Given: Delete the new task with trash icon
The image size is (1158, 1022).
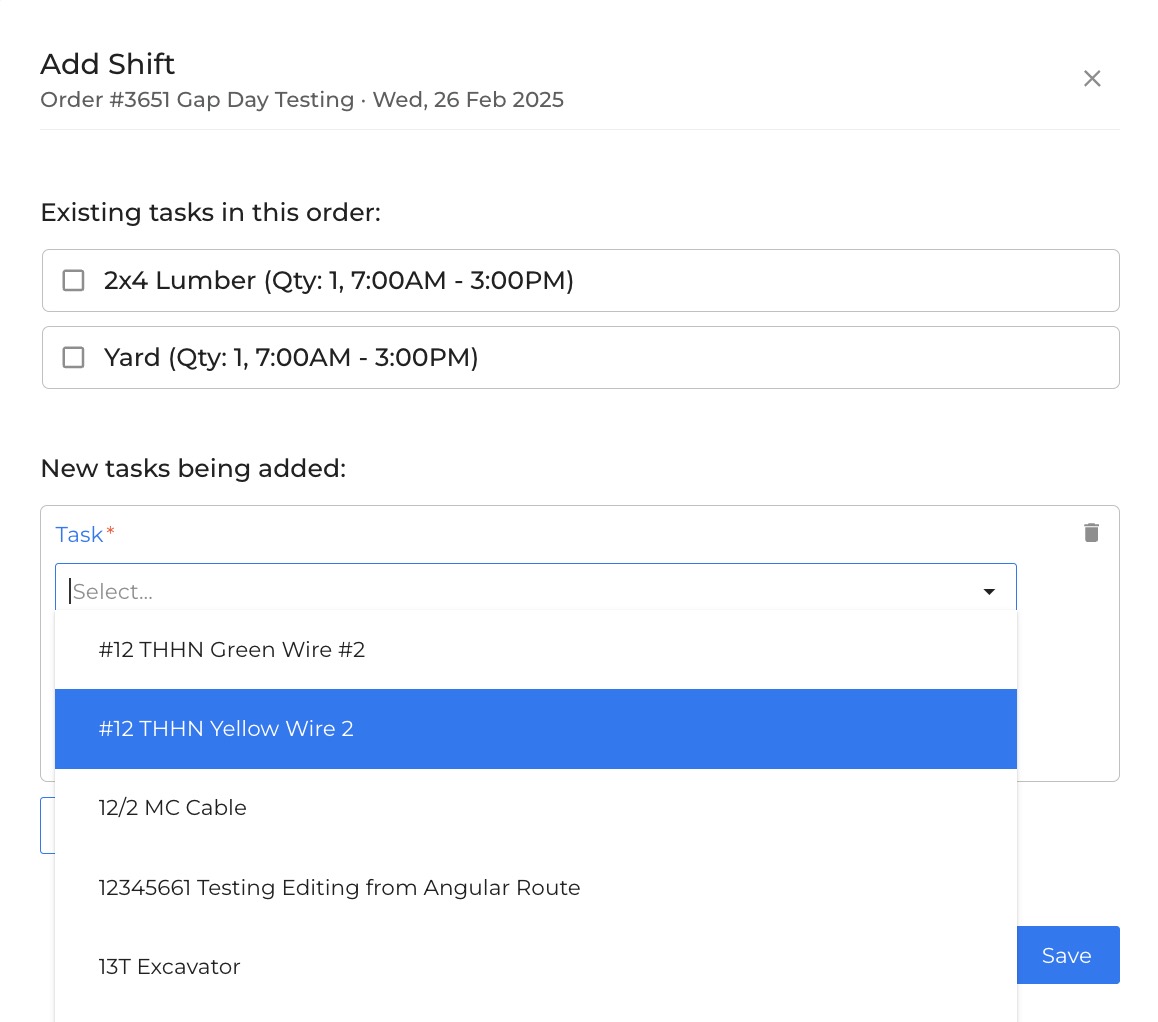Looking at the screenshot, I should (1091, 532).
